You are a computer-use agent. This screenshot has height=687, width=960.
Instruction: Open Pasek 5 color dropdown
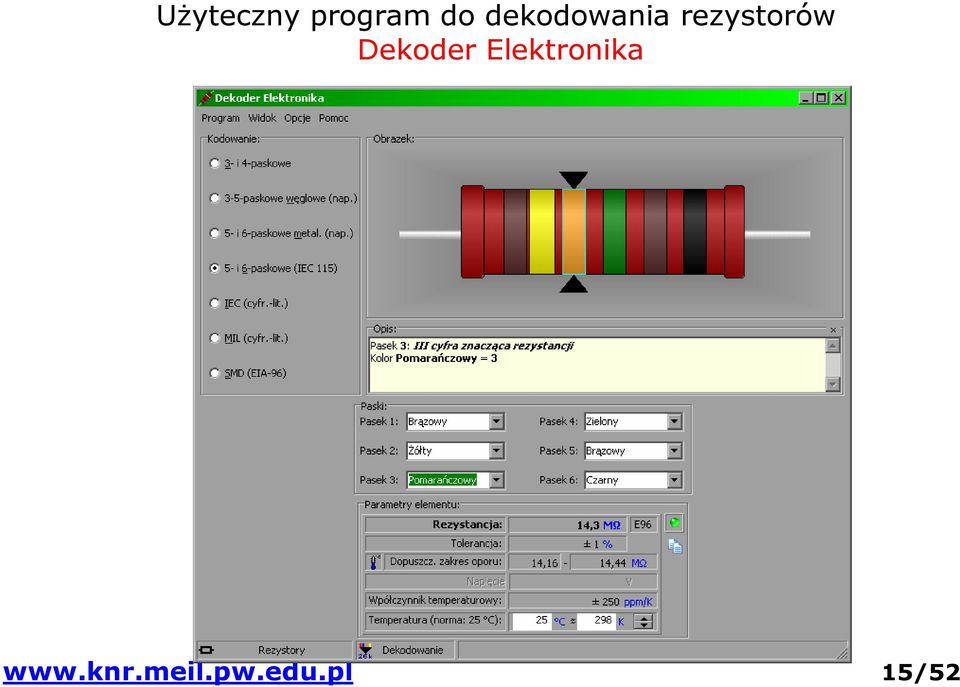coord(674,451)
